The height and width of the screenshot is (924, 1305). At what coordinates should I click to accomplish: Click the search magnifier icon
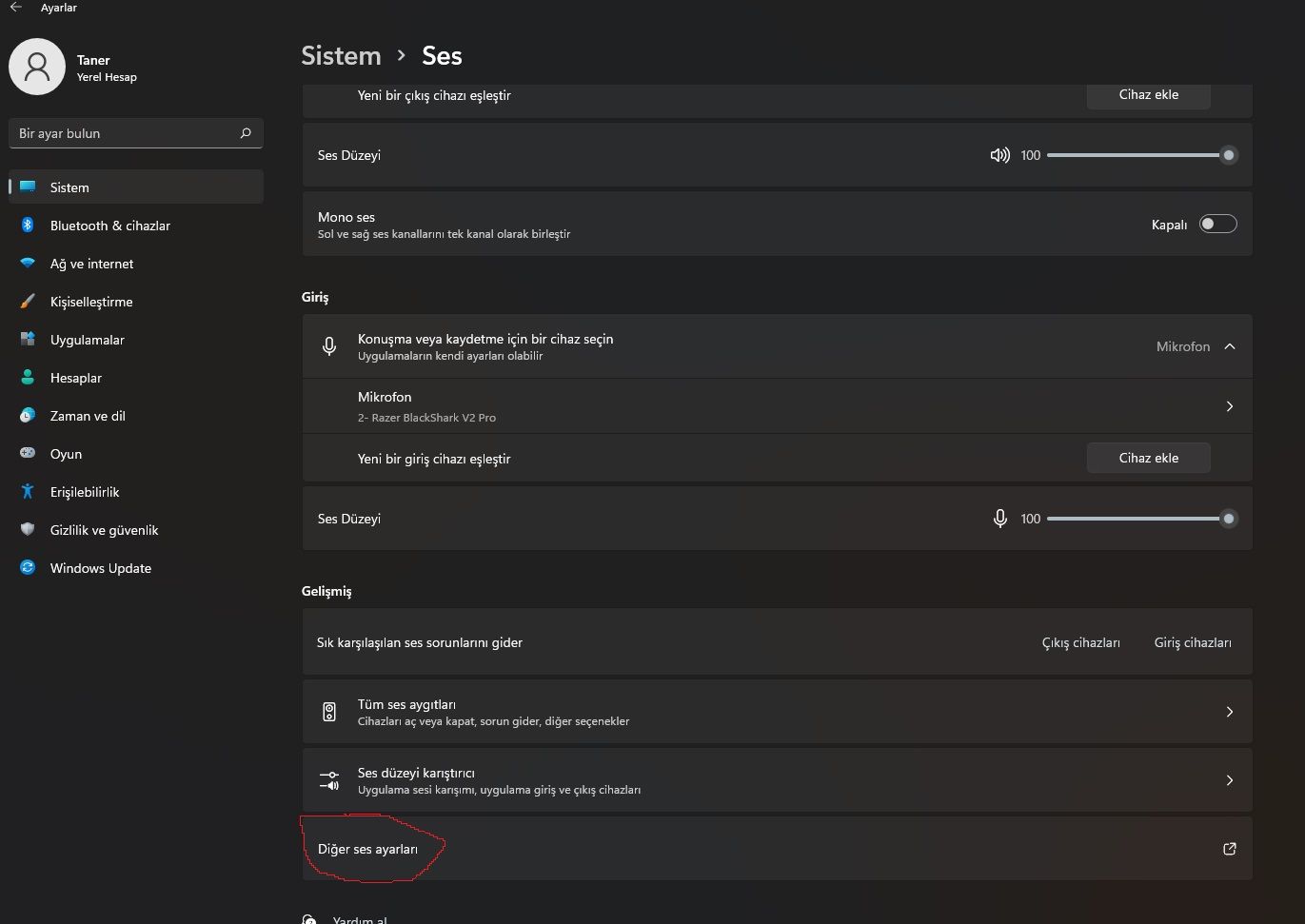coord(246,133)
